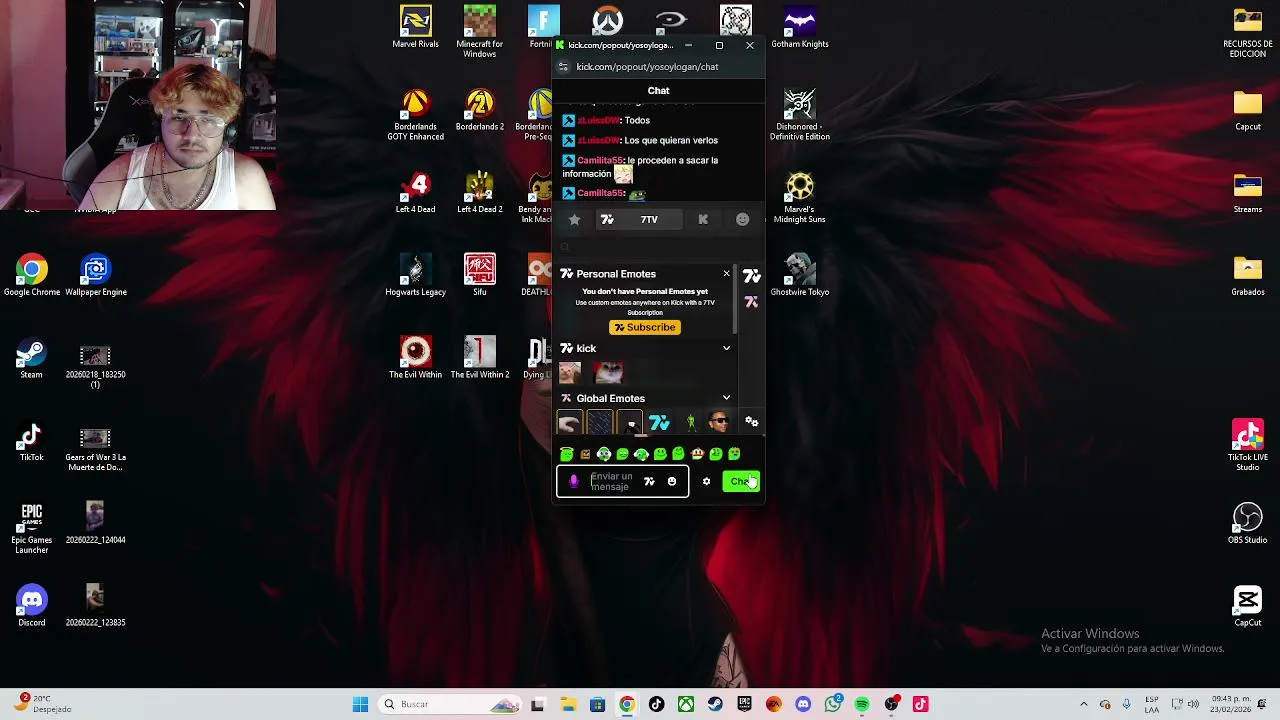Image resolution: width=1280 pixels, height=720 pixels.
Task: Open Dishonored Definitive Edition shortcut
Action: click(x=800, y=115)
